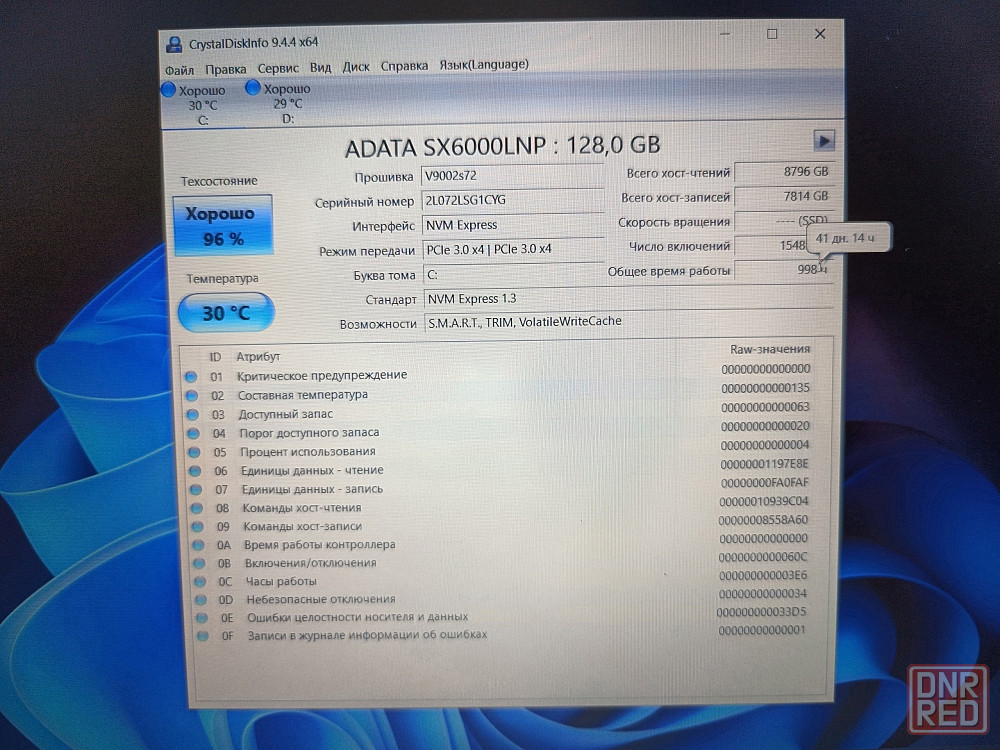The width and height of the screenshot is (1000, 750).
Task: Open the Правка menu
Action: tap(226, 68)
